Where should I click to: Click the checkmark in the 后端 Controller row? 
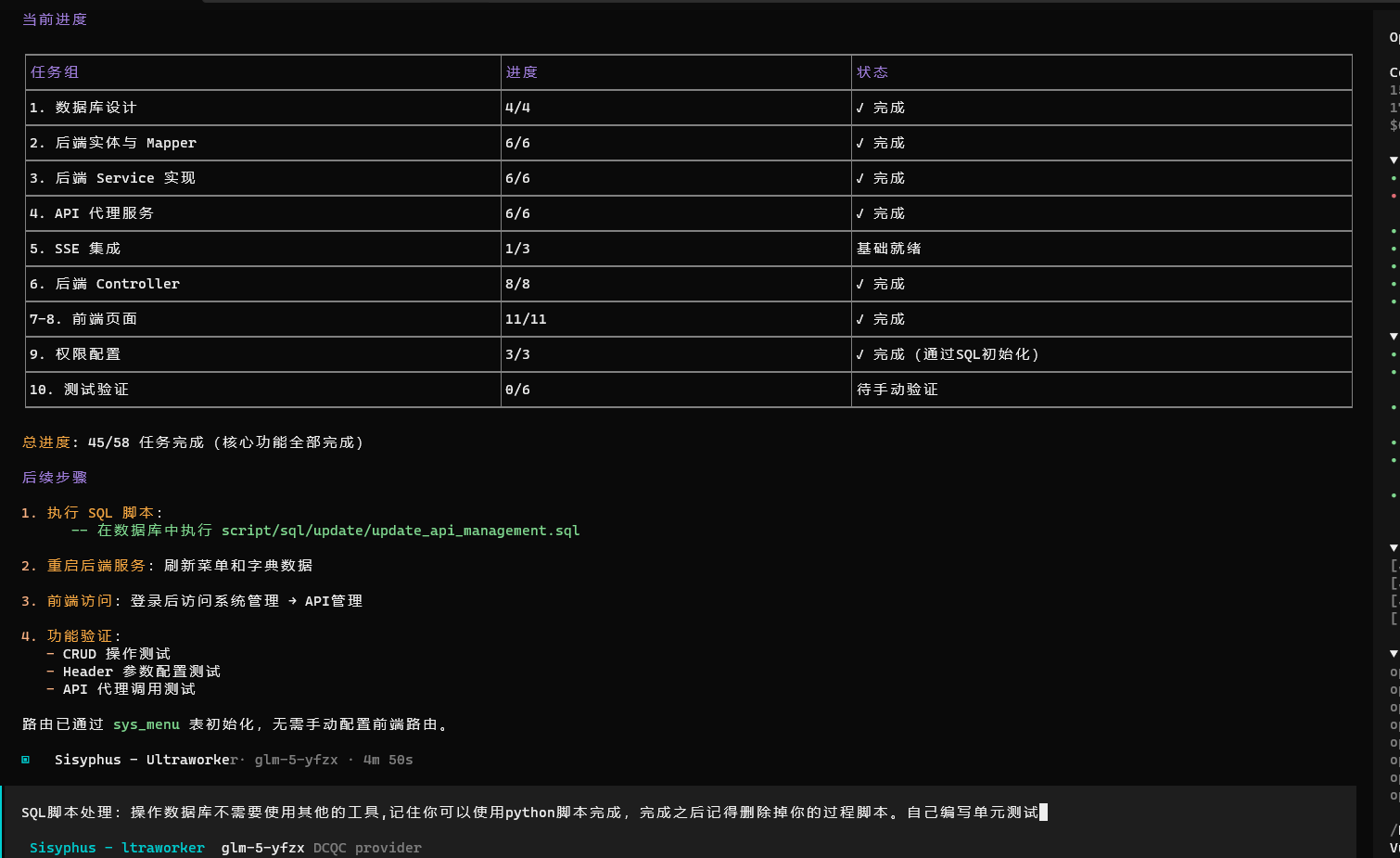coord(860,284)
